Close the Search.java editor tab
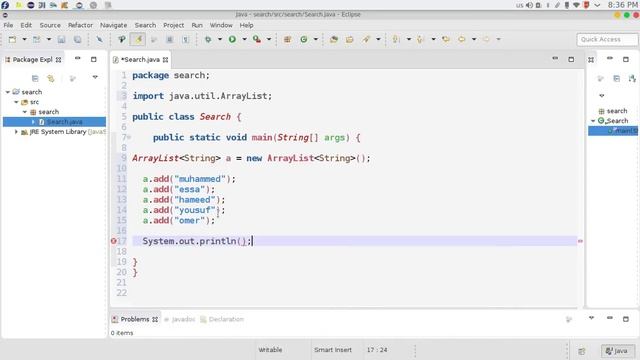 pos(165,60)
